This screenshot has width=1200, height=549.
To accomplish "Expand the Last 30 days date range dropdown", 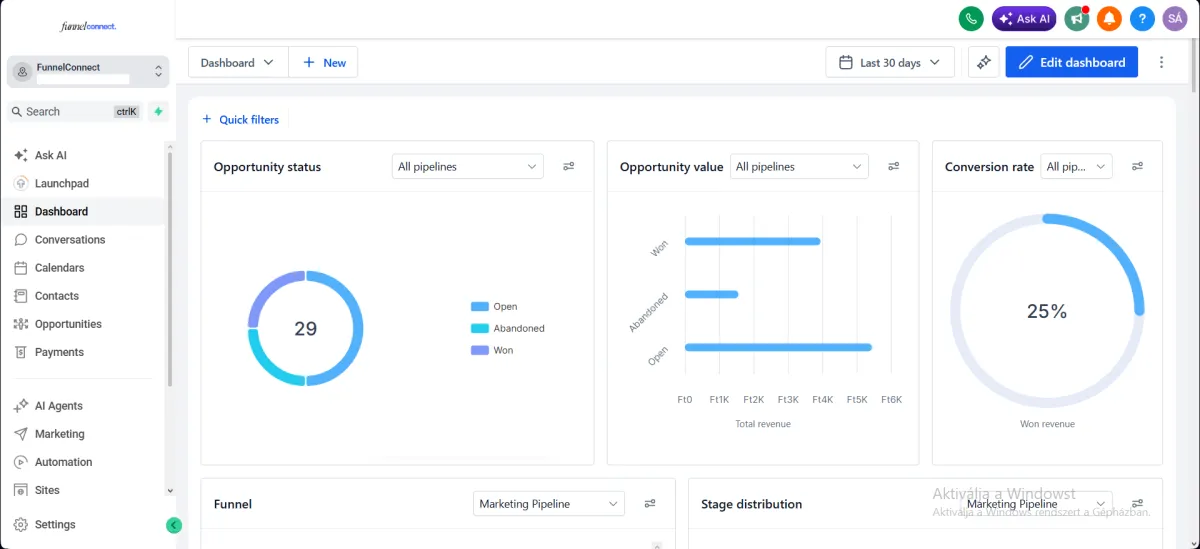I will pyautogui.click(x=890, y=62).
